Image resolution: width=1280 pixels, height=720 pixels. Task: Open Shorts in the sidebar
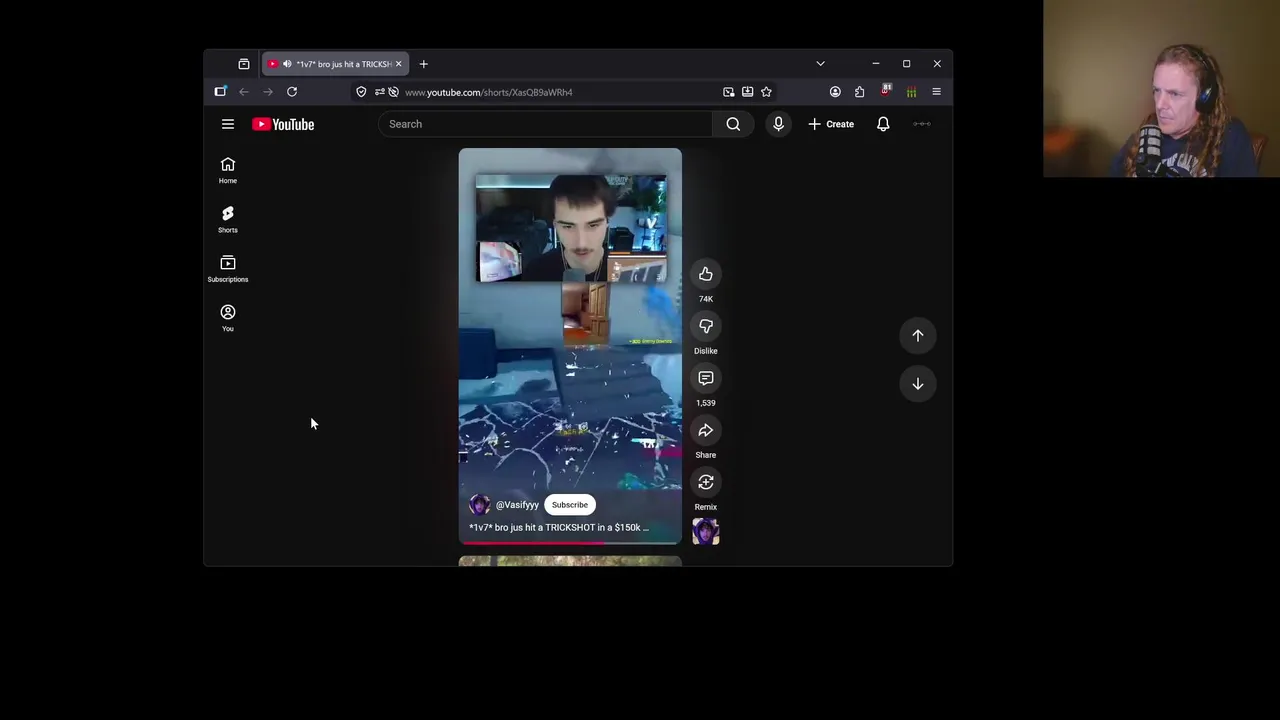pos(228,219)
